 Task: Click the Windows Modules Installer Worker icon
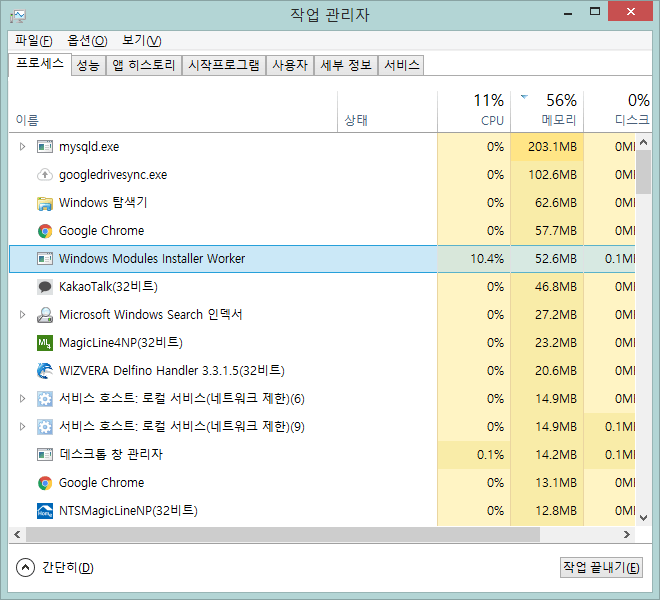point(45,259)
